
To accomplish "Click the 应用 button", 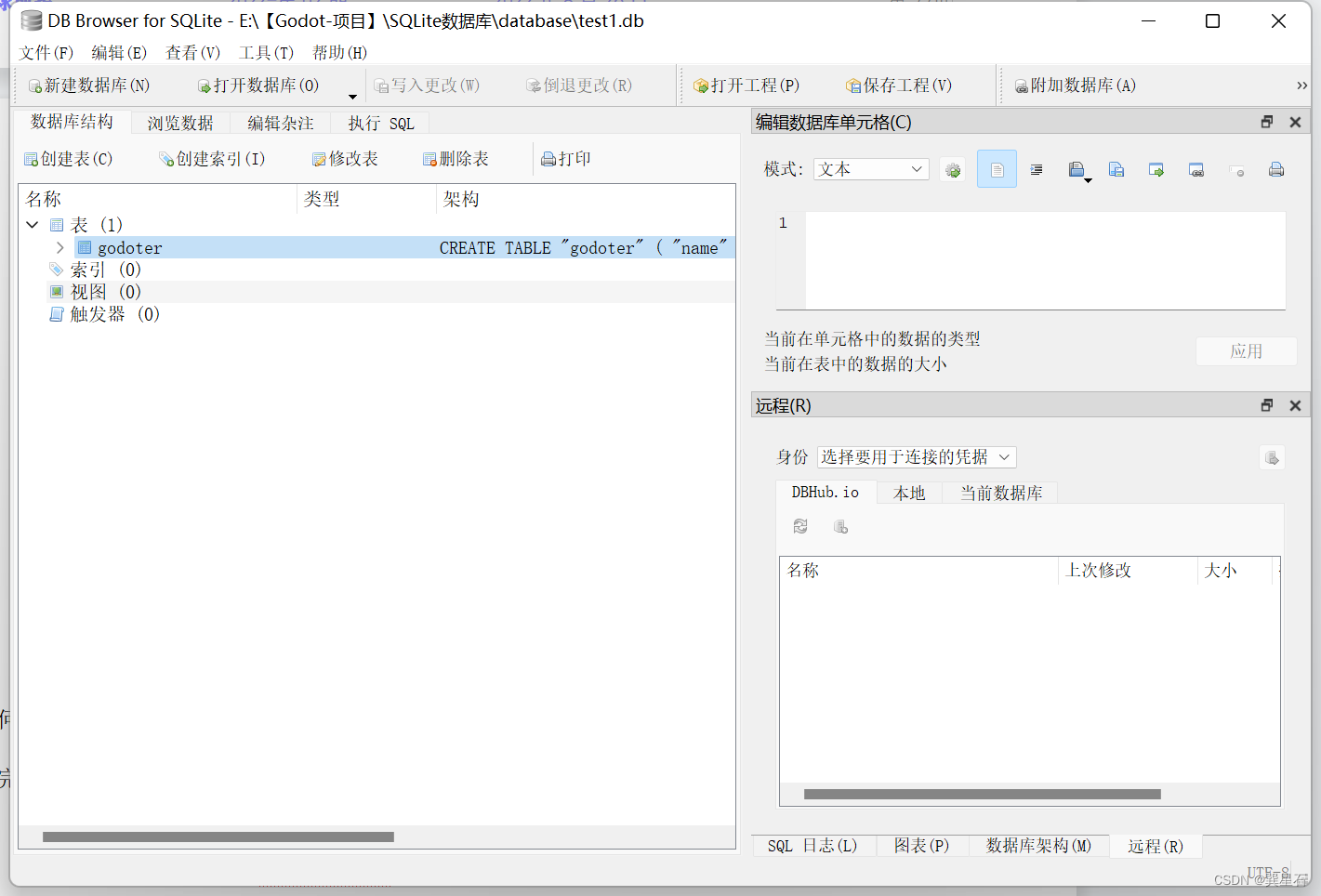I will pos(1246,350).
